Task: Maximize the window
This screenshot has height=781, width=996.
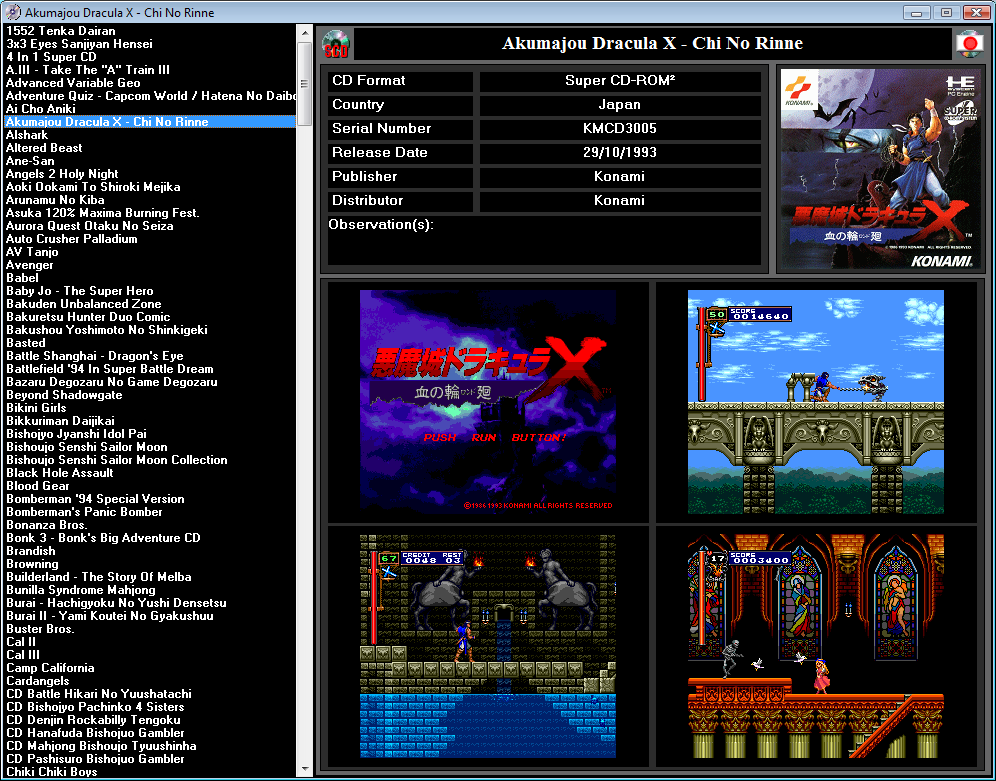Action: pyautogui.click(x=945, y=12)
